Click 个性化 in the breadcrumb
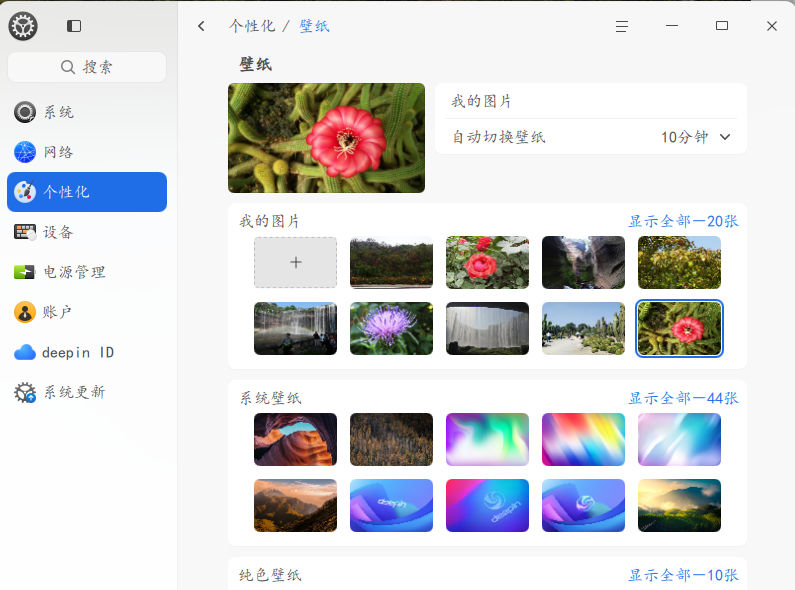 252,26
